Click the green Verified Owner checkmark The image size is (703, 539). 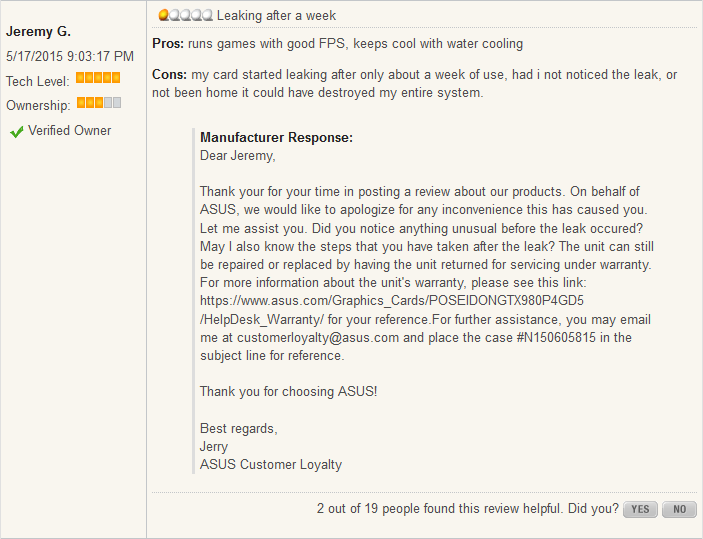[16, 131]
